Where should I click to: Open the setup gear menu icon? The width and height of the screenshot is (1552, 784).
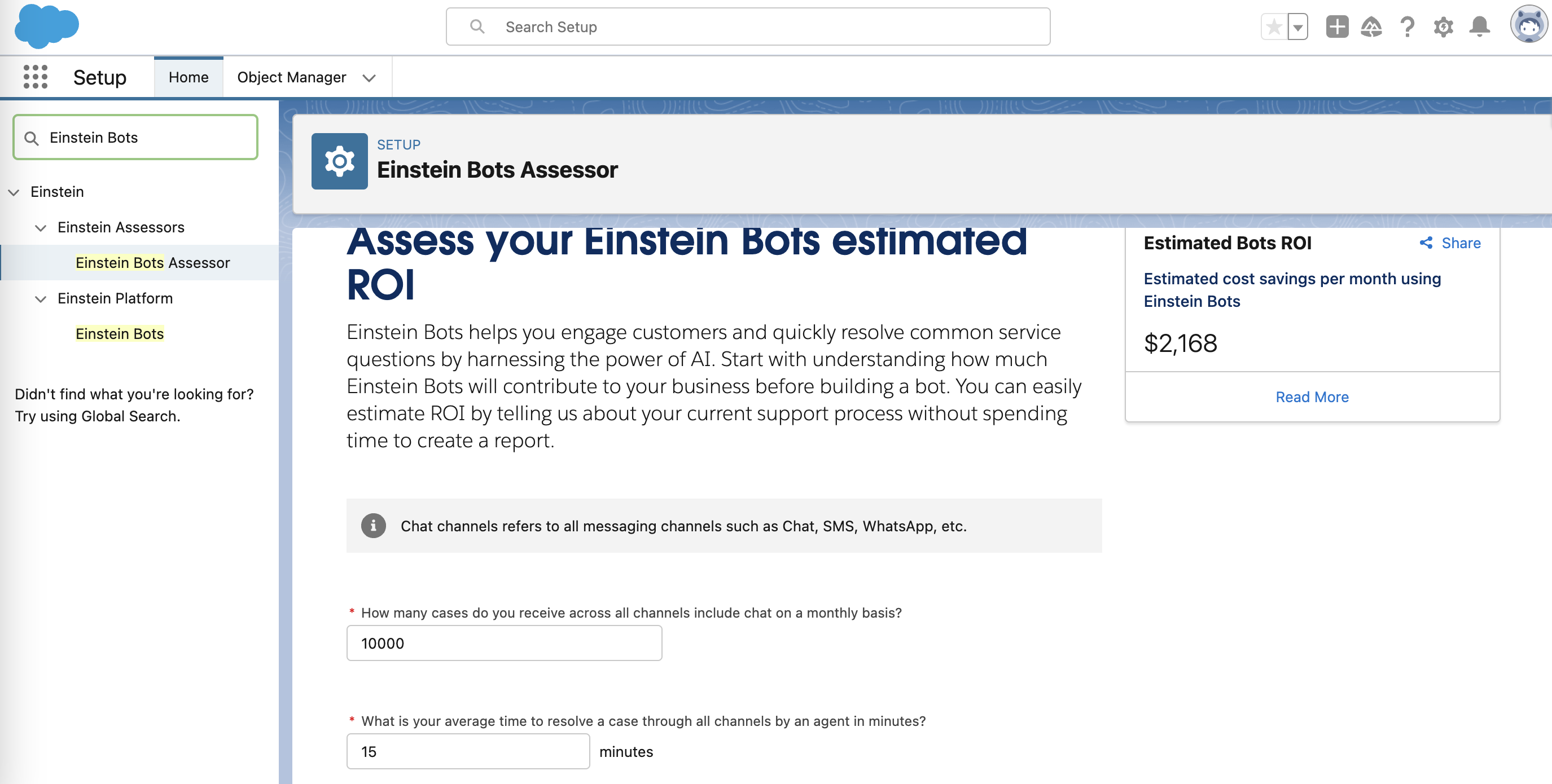coord(1444,27)
